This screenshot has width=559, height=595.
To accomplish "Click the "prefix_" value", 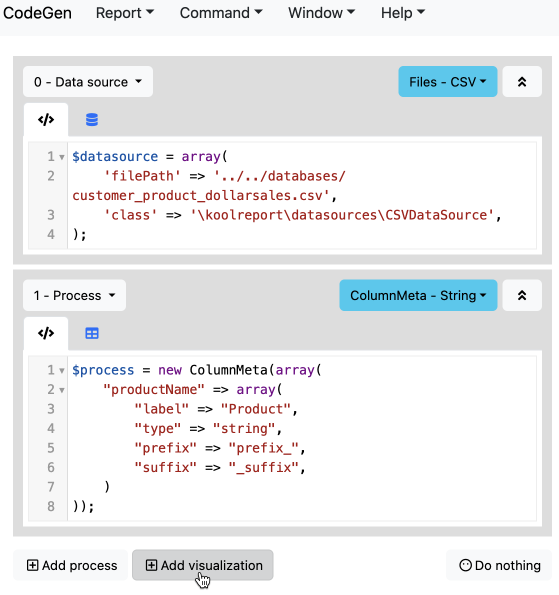I will pos(264,448).
